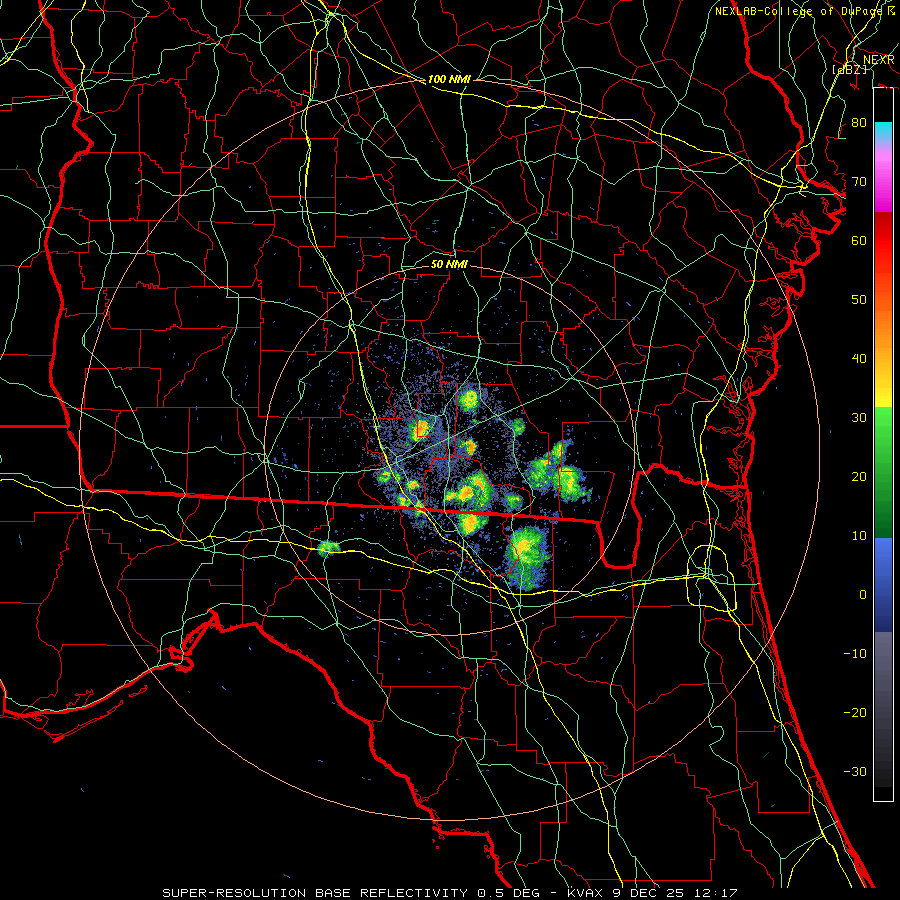Click the NEXR label above the color scale
The height and width of the screenshot is (900, 900).
pos(878,60)
